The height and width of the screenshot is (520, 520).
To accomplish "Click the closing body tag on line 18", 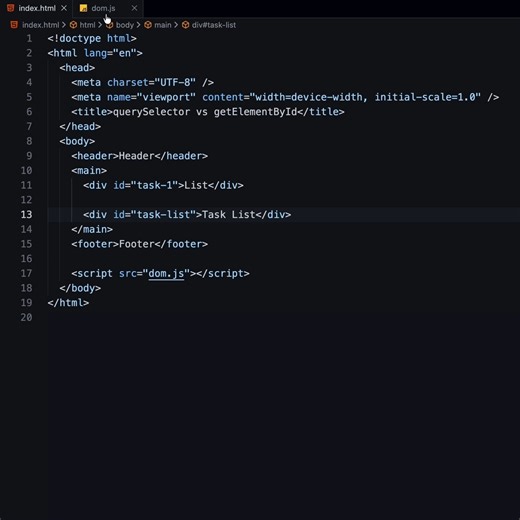I will point(80,288).
